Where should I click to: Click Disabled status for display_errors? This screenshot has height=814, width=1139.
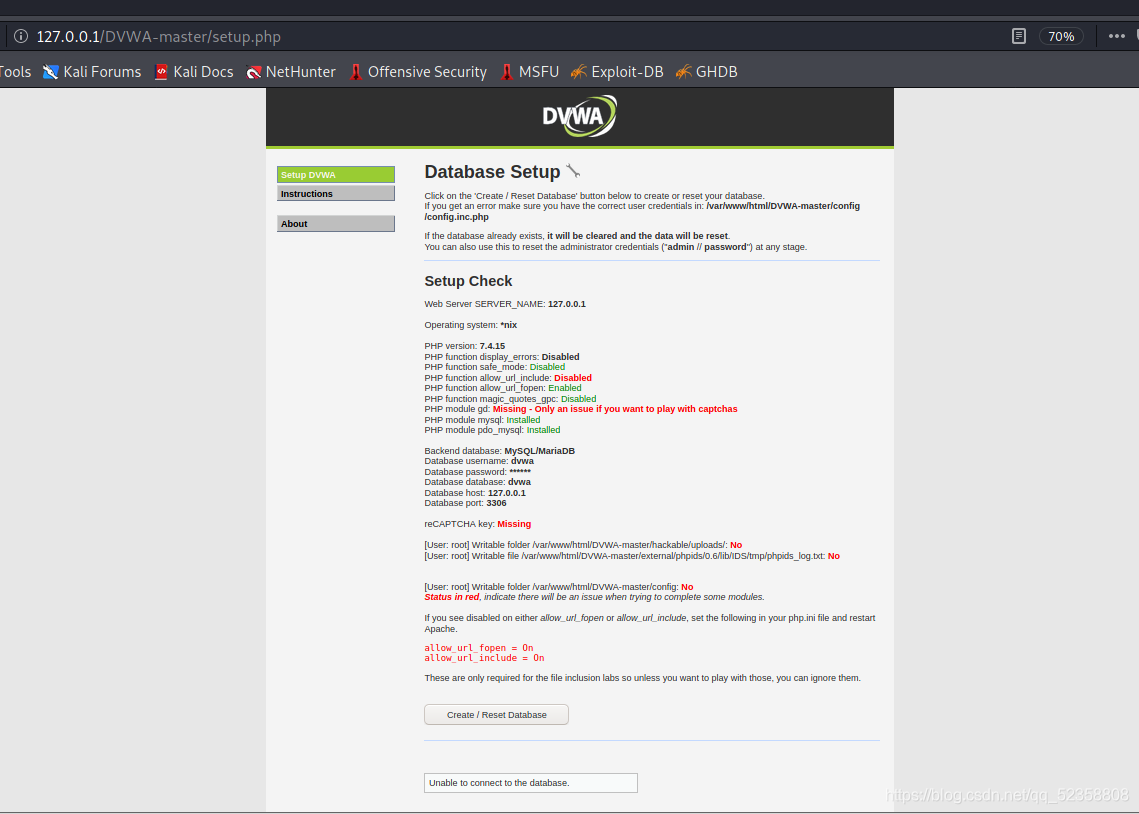tap(560, 357)
